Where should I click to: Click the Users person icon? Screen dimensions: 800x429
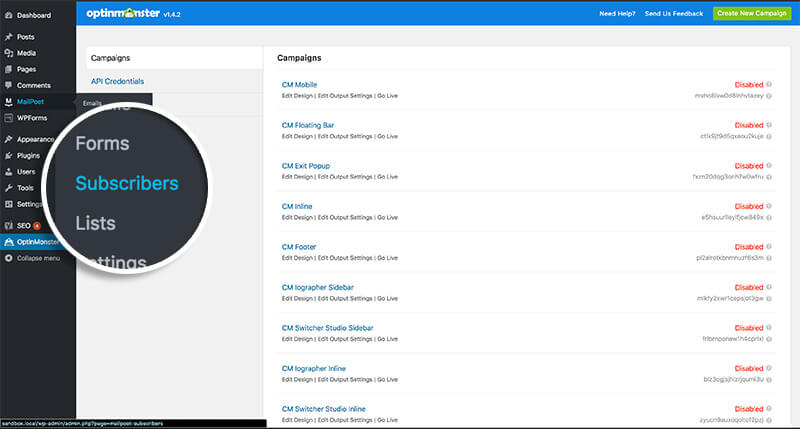pos(9,172)
